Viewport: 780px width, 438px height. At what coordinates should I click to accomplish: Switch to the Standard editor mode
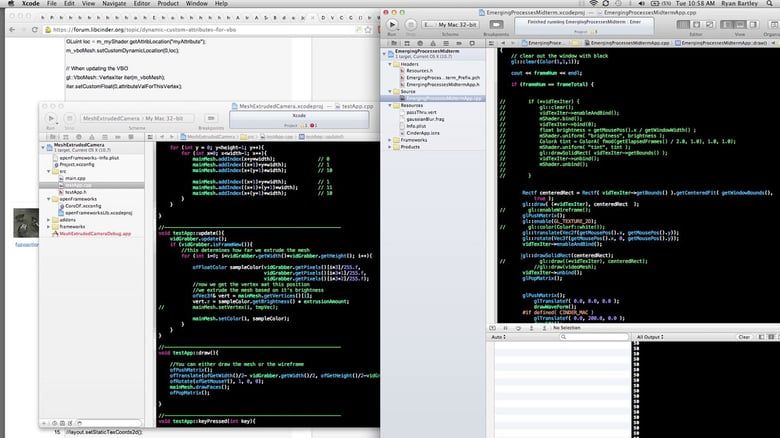pyautogui.click(x=683, y=24)
